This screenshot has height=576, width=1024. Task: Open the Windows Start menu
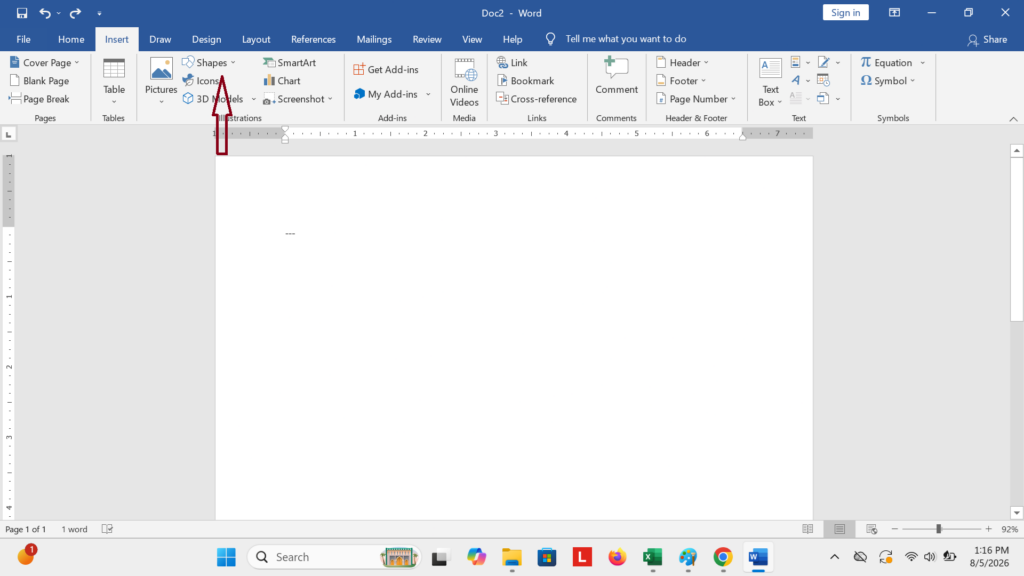pyautogui.click(x=226, y=557)
